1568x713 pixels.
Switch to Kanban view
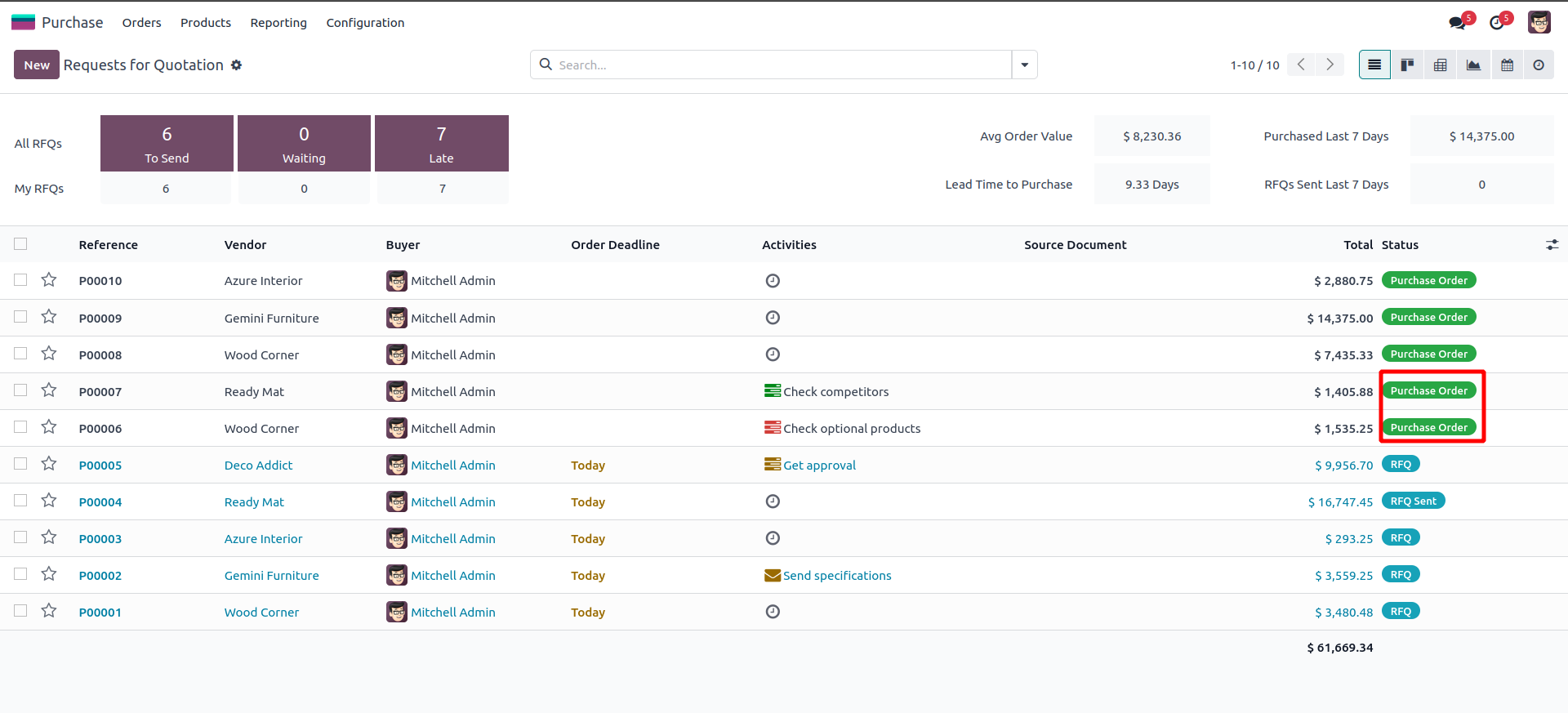click(1407, 65)
